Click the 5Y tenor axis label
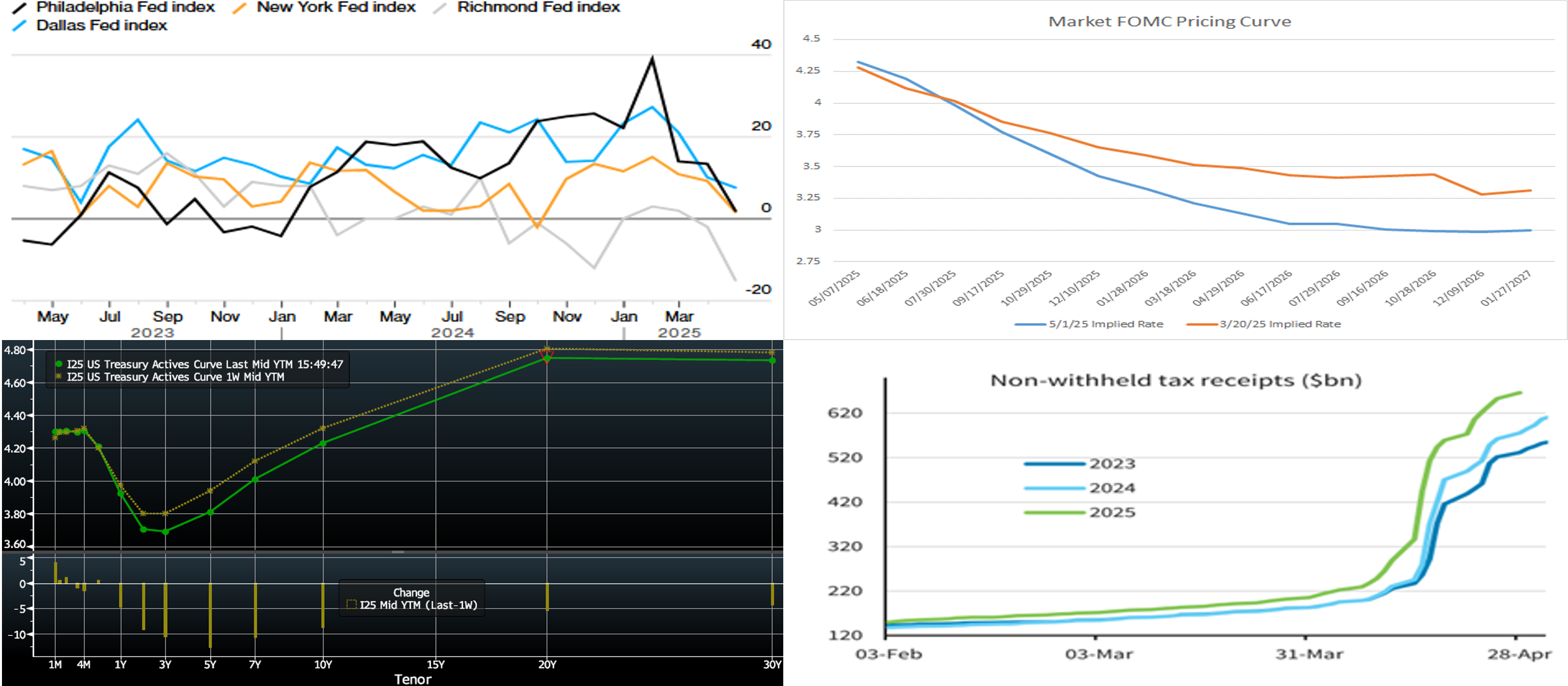 [210, 664]
